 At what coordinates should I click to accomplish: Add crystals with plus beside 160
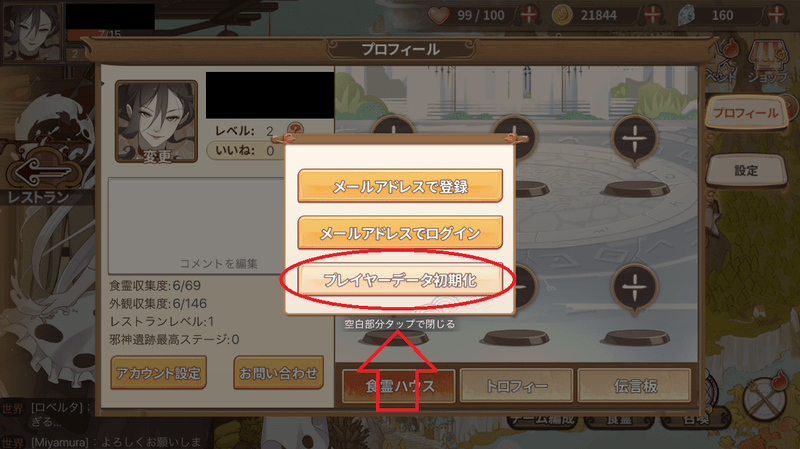pos(777,15)
